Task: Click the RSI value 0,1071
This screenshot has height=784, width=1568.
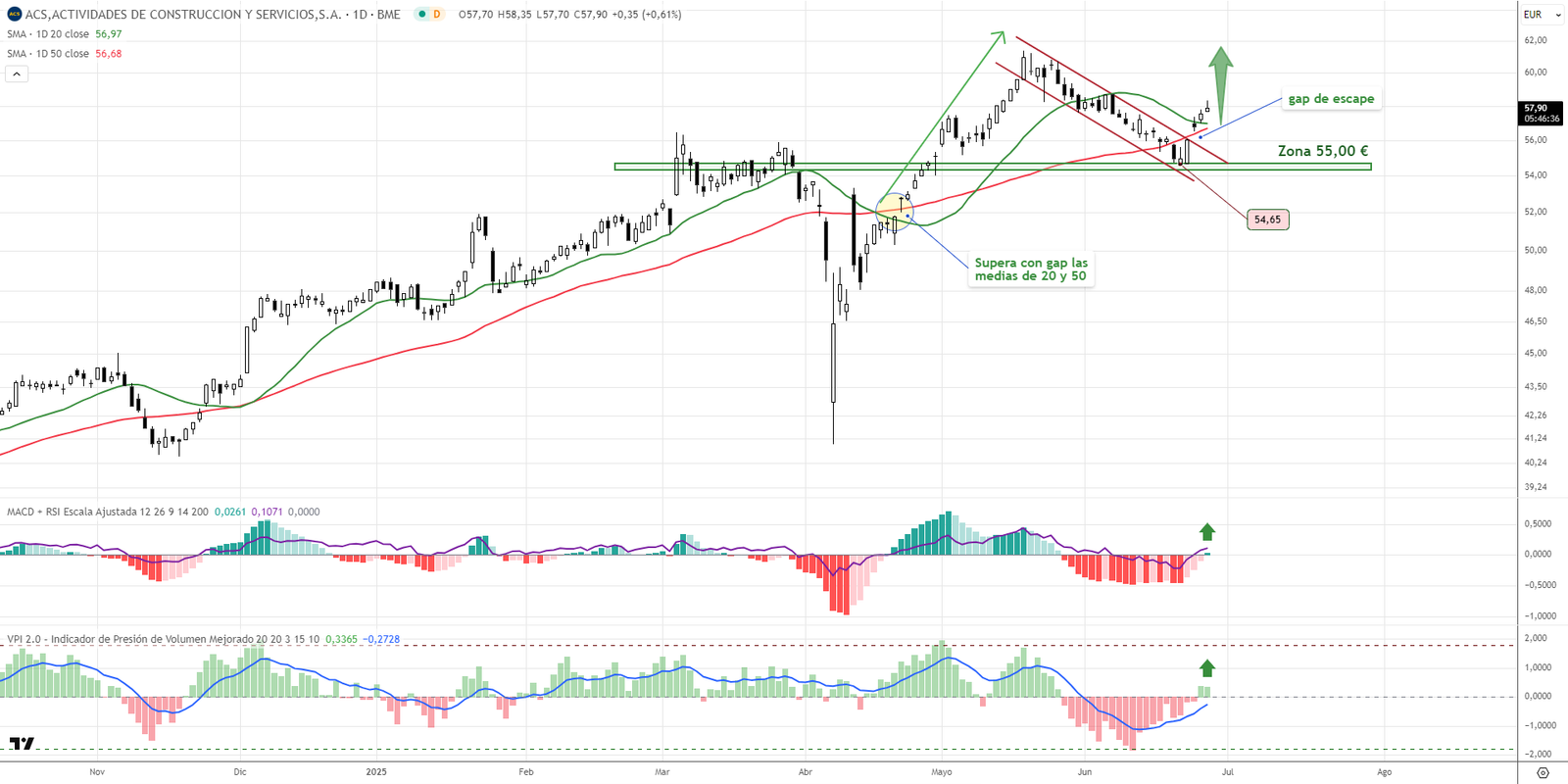Action: coord(268,512)
